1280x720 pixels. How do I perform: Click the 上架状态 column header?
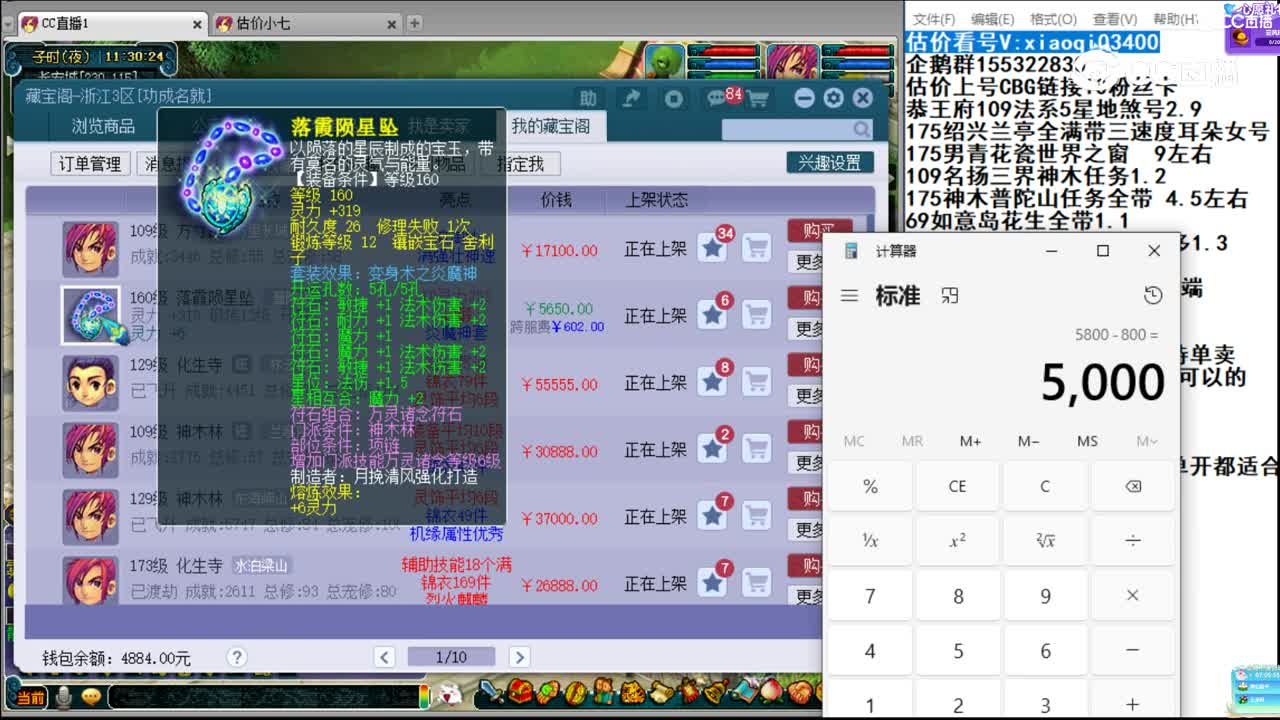coord(656,200)
